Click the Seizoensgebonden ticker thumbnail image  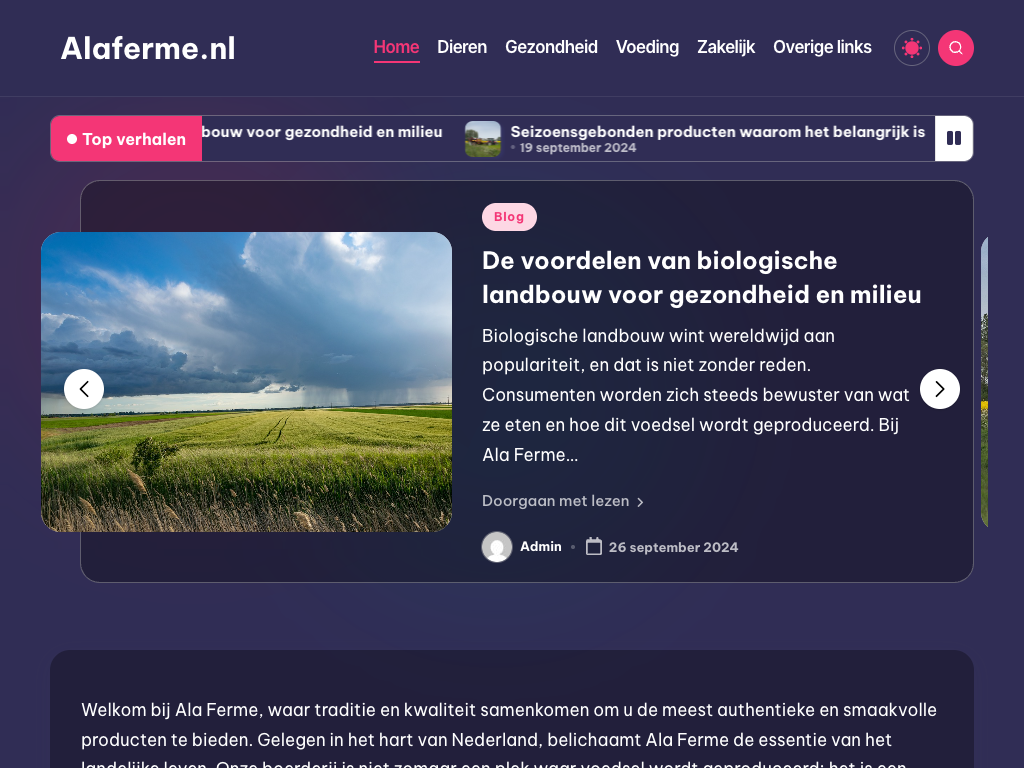tap(482, 139)
